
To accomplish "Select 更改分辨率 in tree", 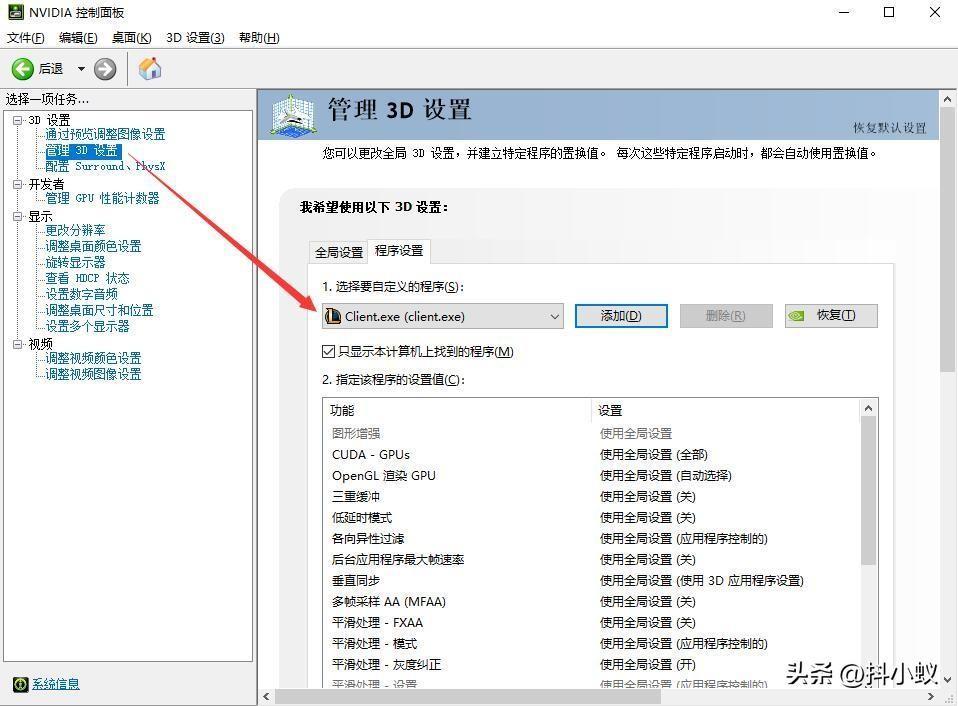I will (x=75, y=230).
